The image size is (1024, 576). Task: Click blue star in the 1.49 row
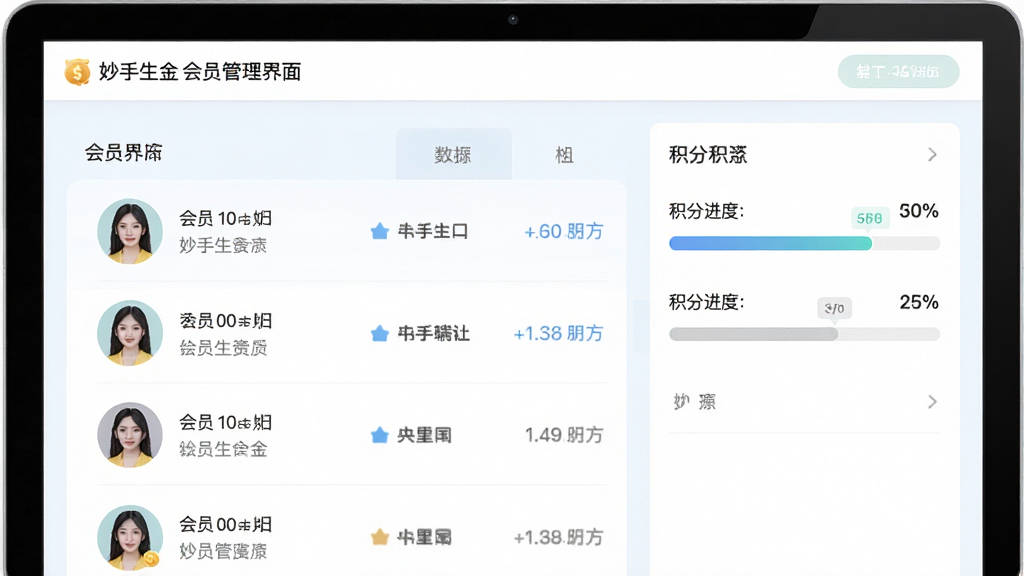379,435
